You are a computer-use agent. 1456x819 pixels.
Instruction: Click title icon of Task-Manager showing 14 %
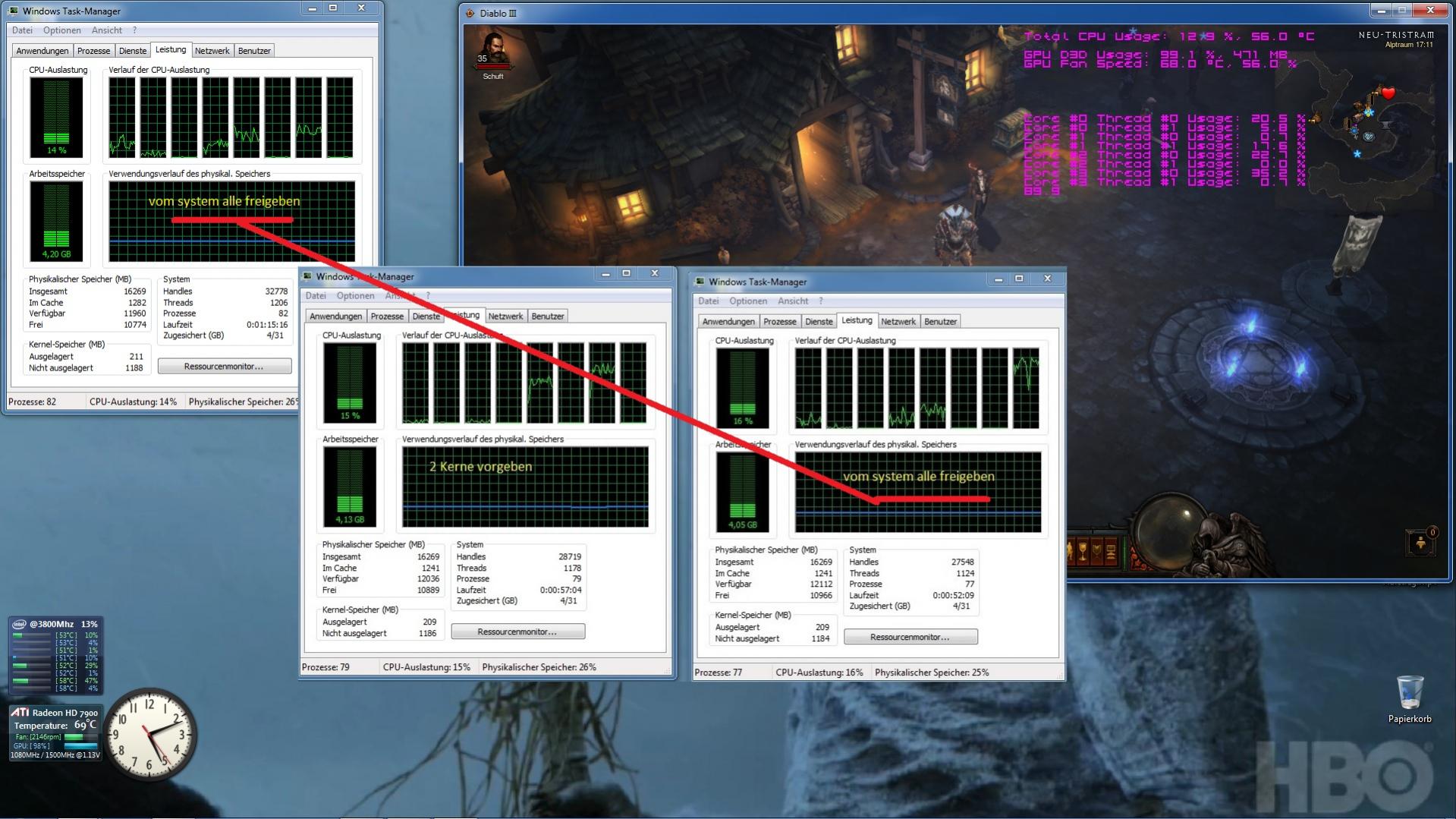[13, 11]
